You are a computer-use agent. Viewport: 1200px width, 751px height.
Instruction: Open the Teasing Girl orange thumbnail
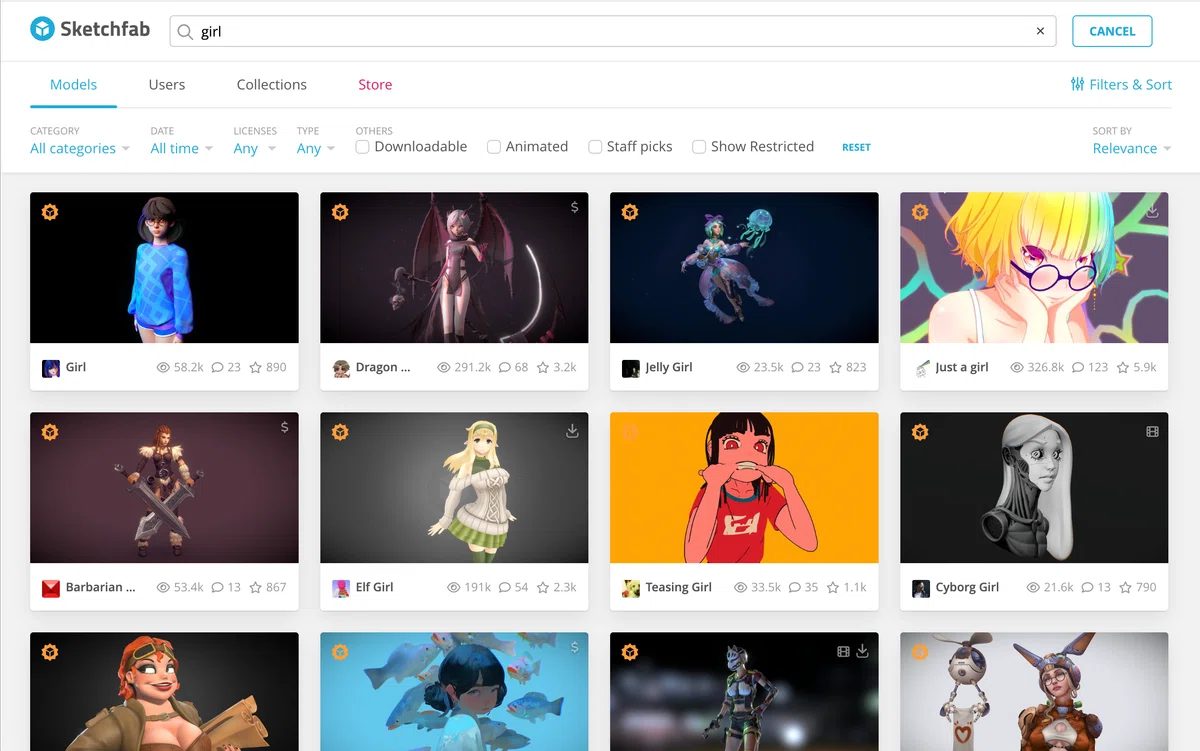pos(744,488)
